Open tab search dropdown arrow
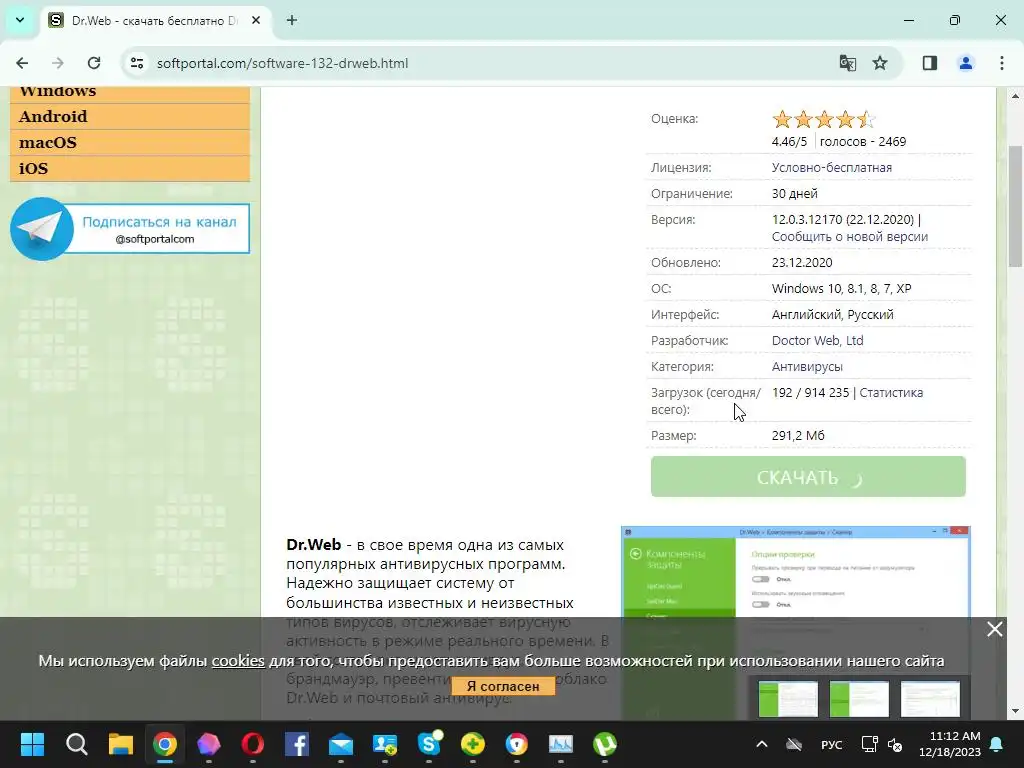This screenshot has width=1024, height=768. [x=20, y=20]
